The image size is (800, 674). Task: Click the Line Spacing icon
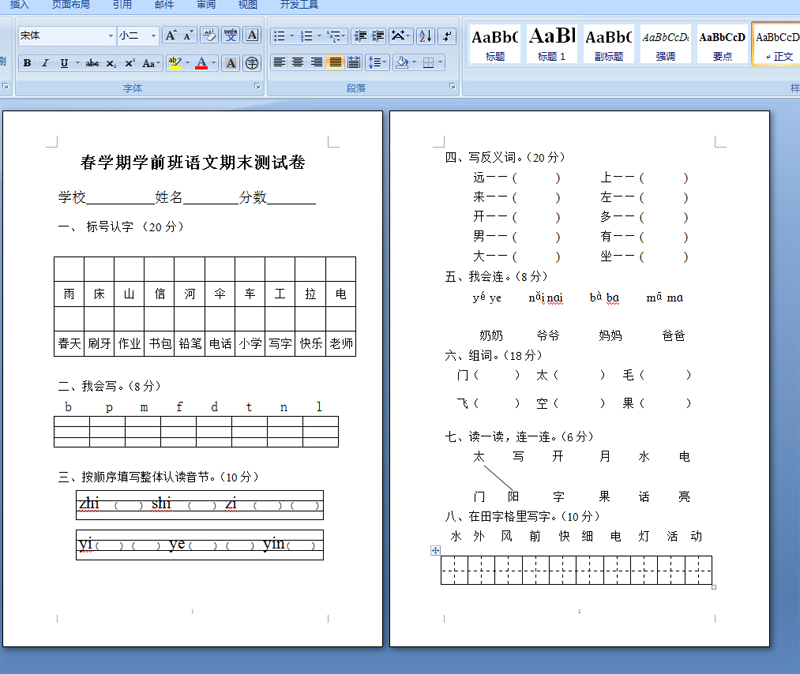[x=375, y=63]
